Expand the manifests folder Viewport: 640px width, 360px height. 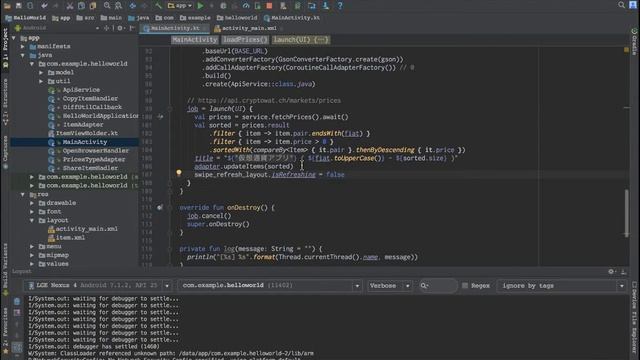tap(23, 47)
